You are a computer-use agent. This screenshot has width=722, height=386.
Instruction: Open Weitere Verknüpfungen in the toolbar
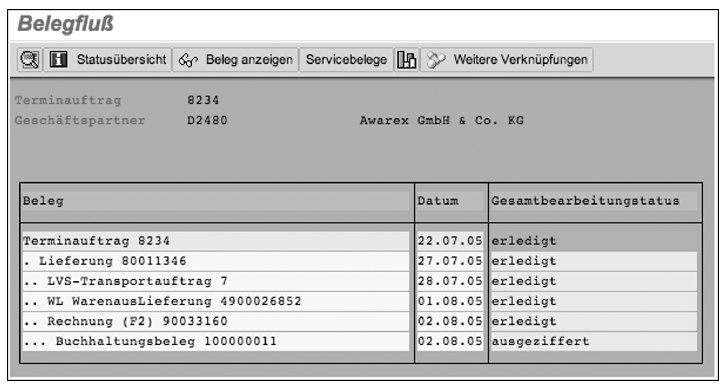[507, 60]
